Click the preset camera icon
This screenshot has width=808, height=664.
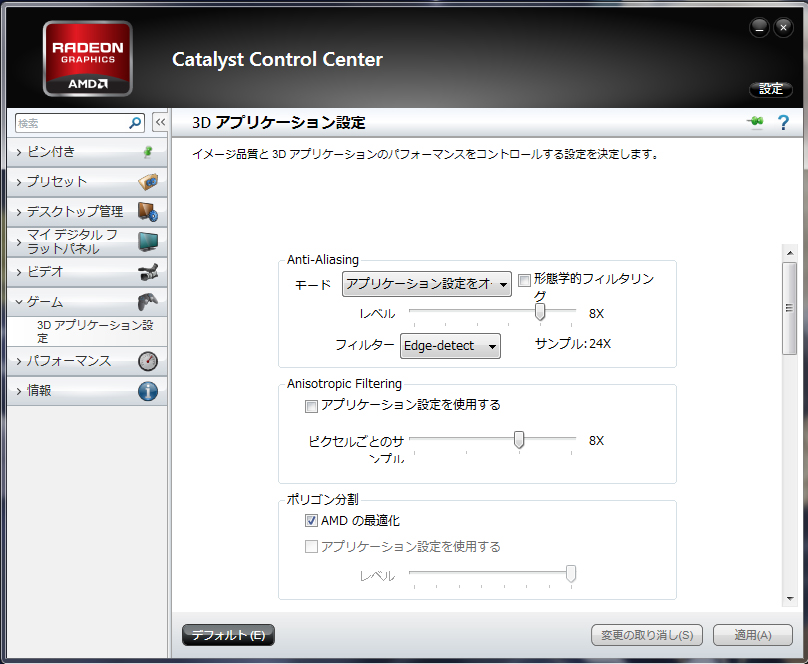(x=148, y=182)
